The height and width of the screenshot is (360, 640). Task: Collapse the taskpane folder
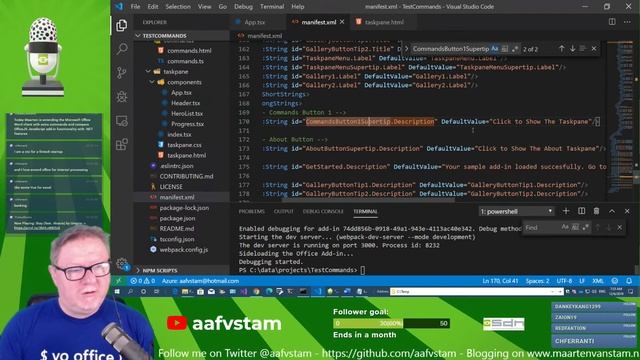148,71
